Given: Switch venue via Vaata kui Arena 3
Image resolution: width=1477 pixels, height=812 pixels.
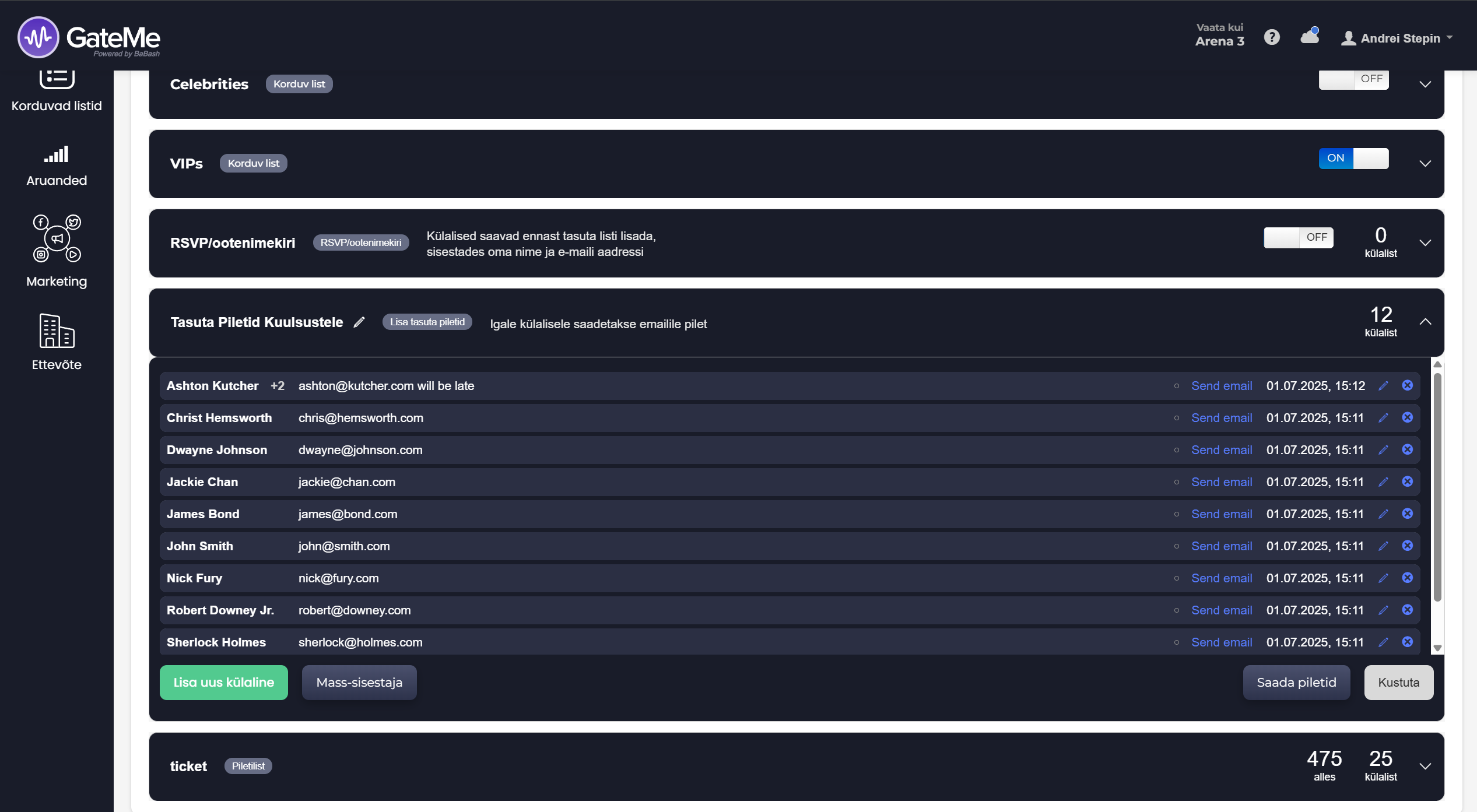Looking at the screenshot, I should point(1219,35).
